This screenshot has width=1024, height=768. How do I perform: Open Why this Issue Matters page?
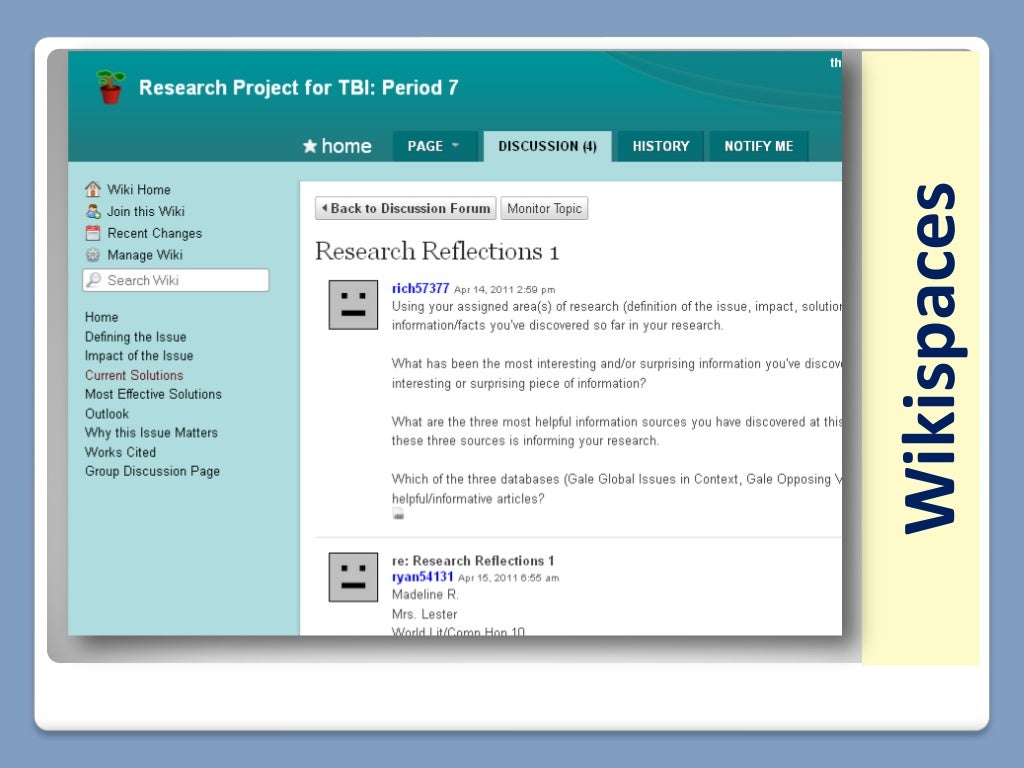[x=151, y=432]
